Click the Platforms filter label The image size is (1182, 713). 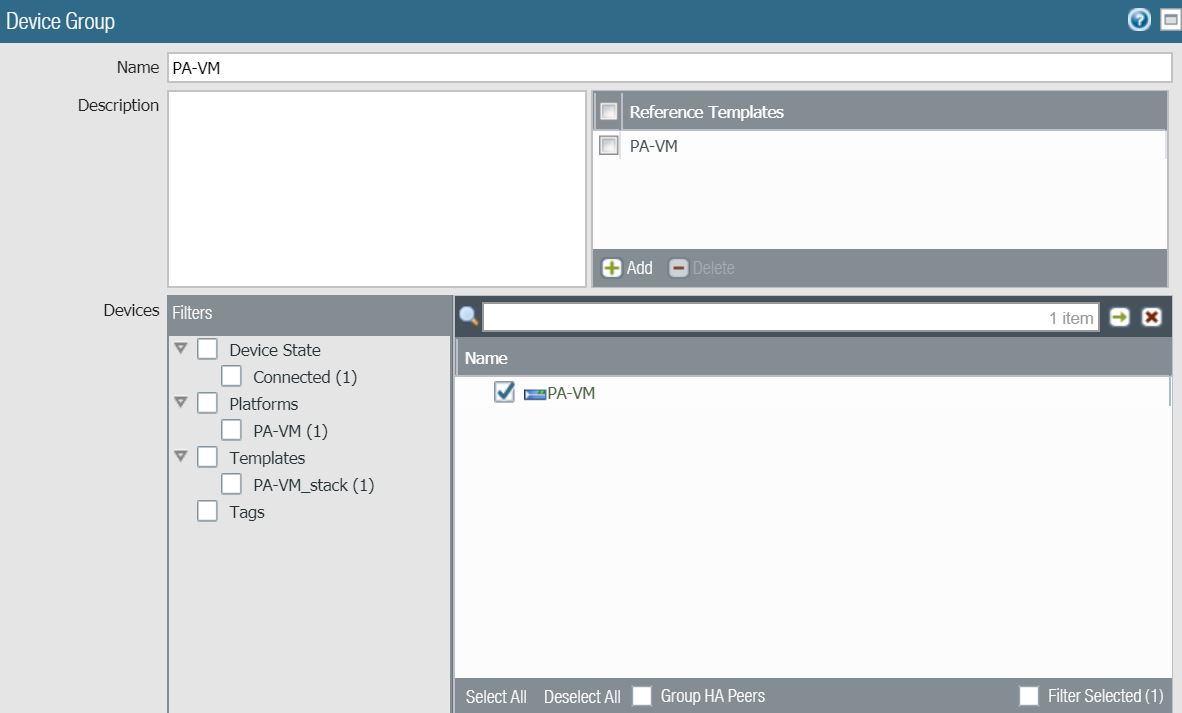[264, 404]
